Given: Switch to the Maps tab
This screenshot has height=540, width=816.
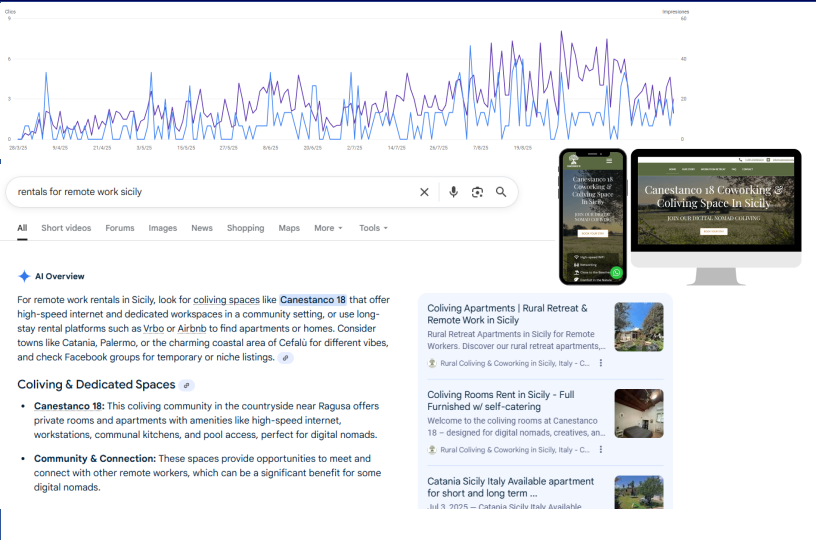Looking at the screenshot, I should point(289,228).
